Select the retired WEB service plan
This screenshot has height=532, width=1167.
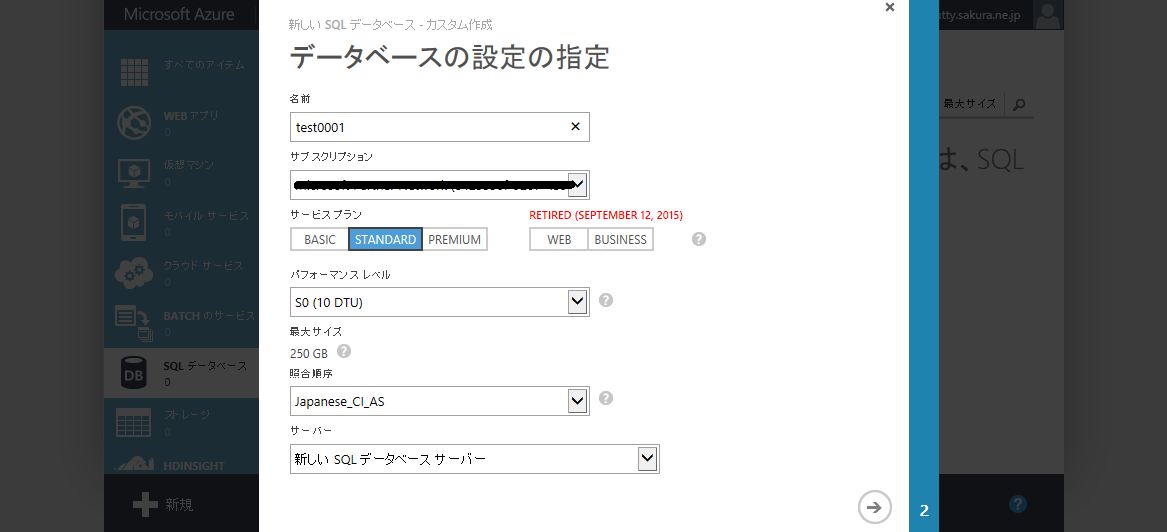pyautogui.click(x=559, y=240)
